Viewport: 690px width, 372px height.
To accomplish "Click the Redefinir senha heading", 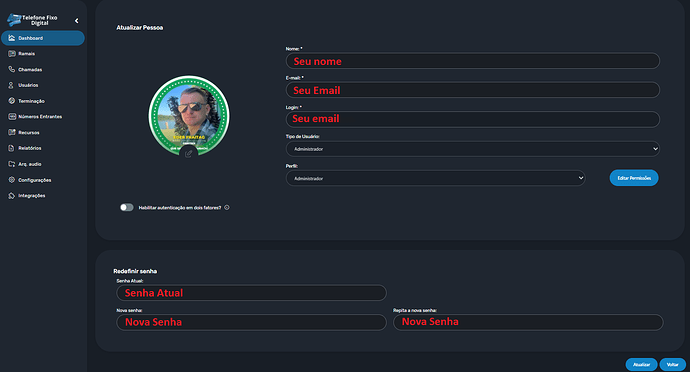I will [135, 271].
